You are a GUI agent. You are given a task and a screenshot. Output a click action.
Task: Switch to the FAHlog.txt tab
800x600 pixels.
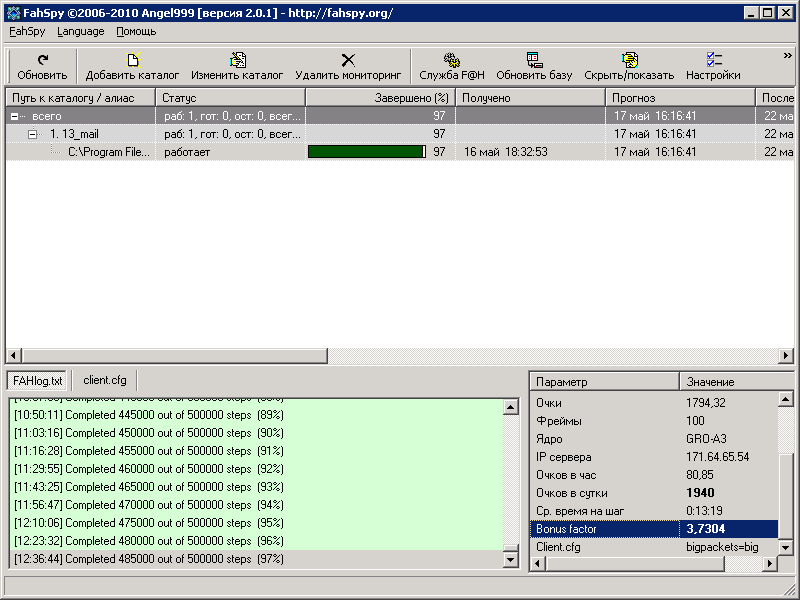[x=37, y=381]
